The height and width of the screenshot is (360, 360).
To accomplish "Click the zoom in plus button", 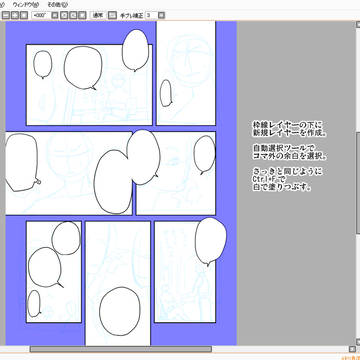I will coord(15,15).
